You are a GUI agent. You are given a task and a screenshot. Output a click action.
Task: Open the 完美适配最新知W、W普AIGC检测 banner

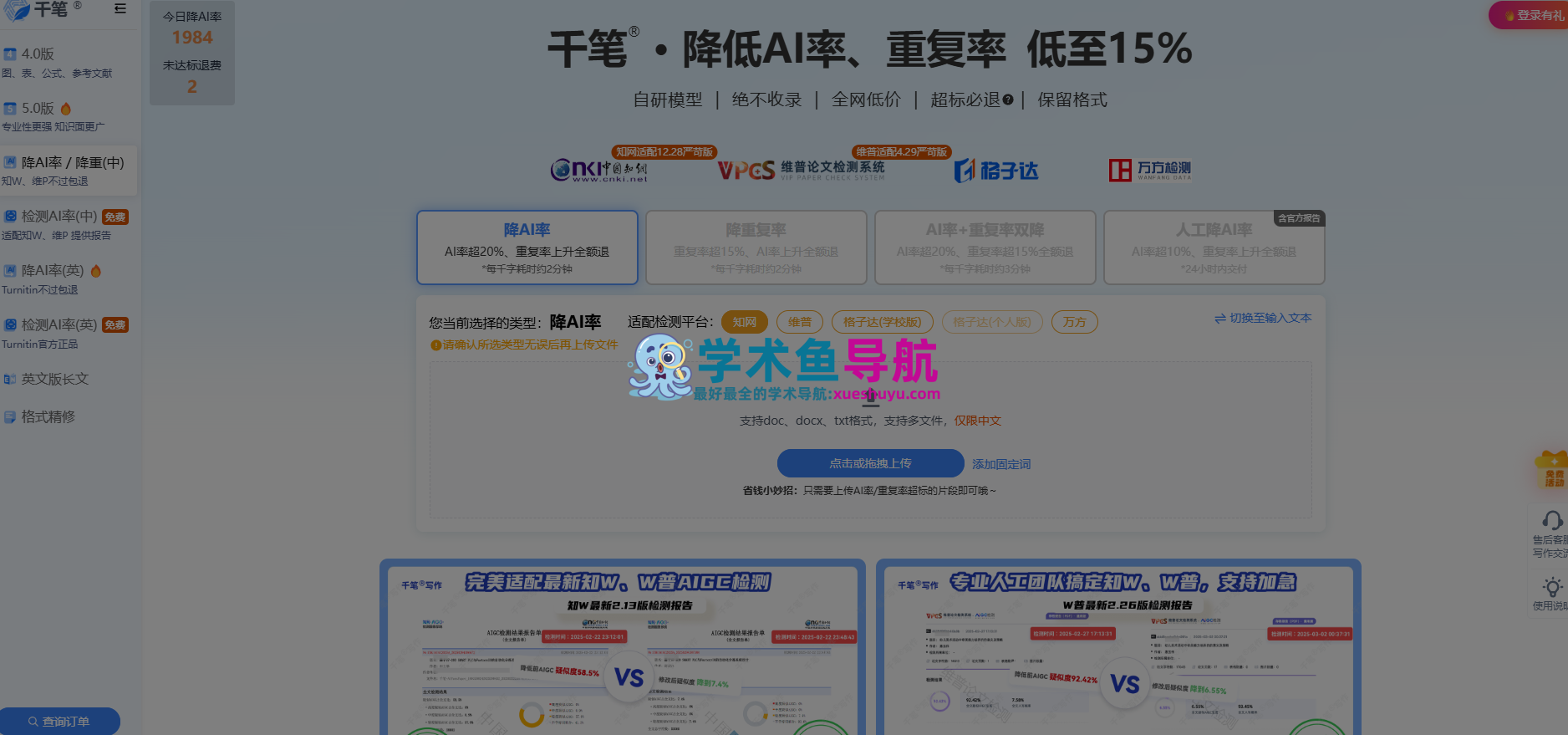(623, 648)
